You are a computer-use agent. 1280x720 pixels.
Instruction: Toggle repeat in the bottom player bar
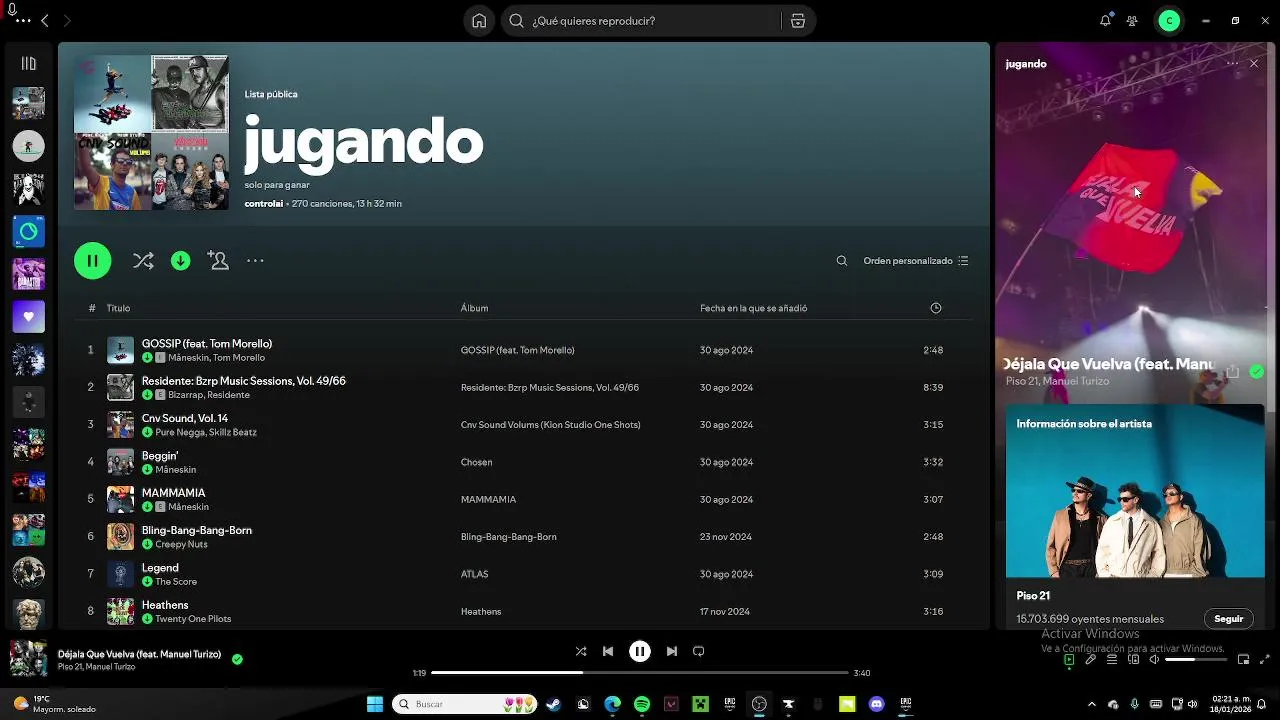(x=699, y=651)
